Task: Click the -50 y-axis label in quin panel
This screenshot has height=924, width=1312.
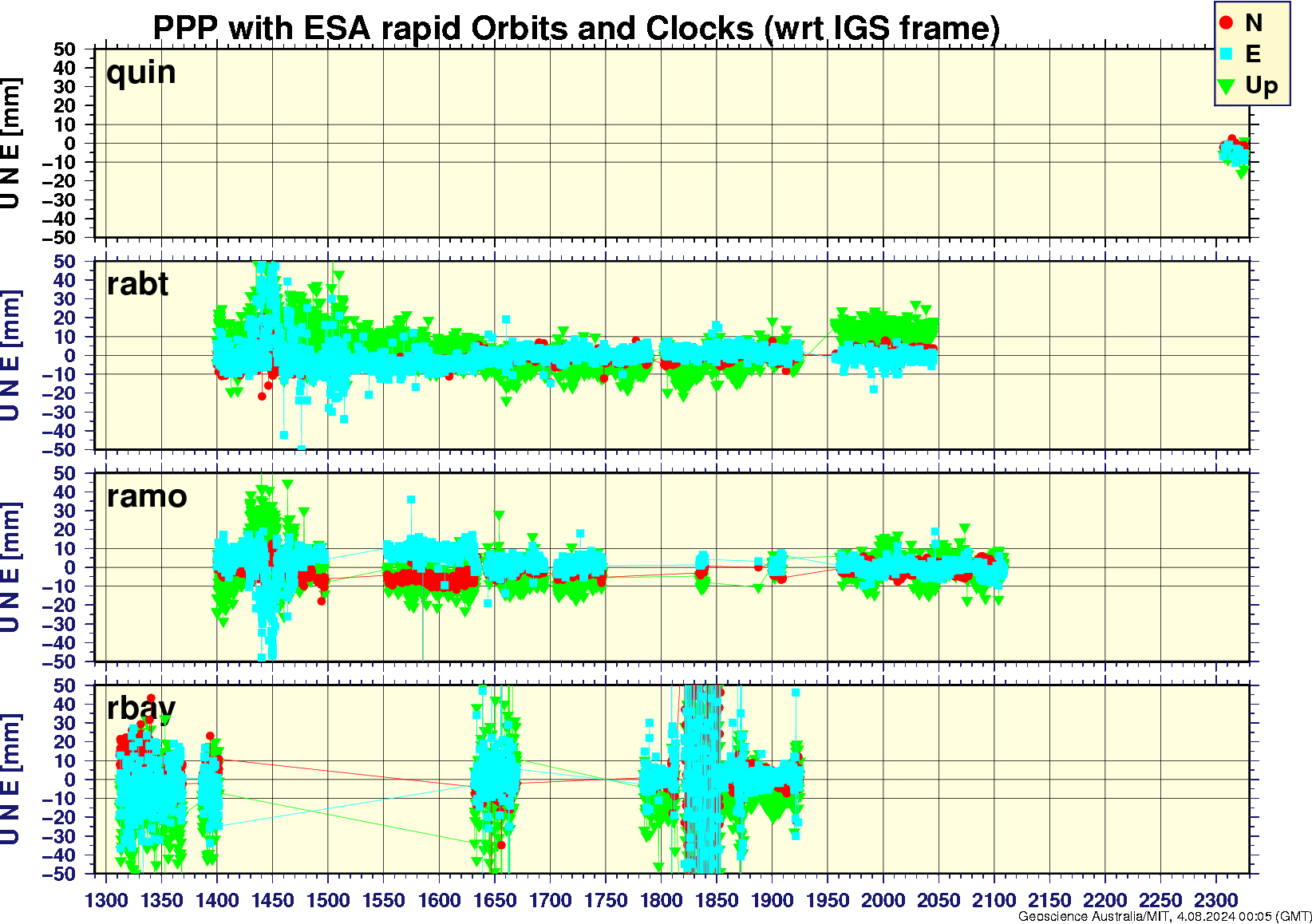Action: point(59,238)
